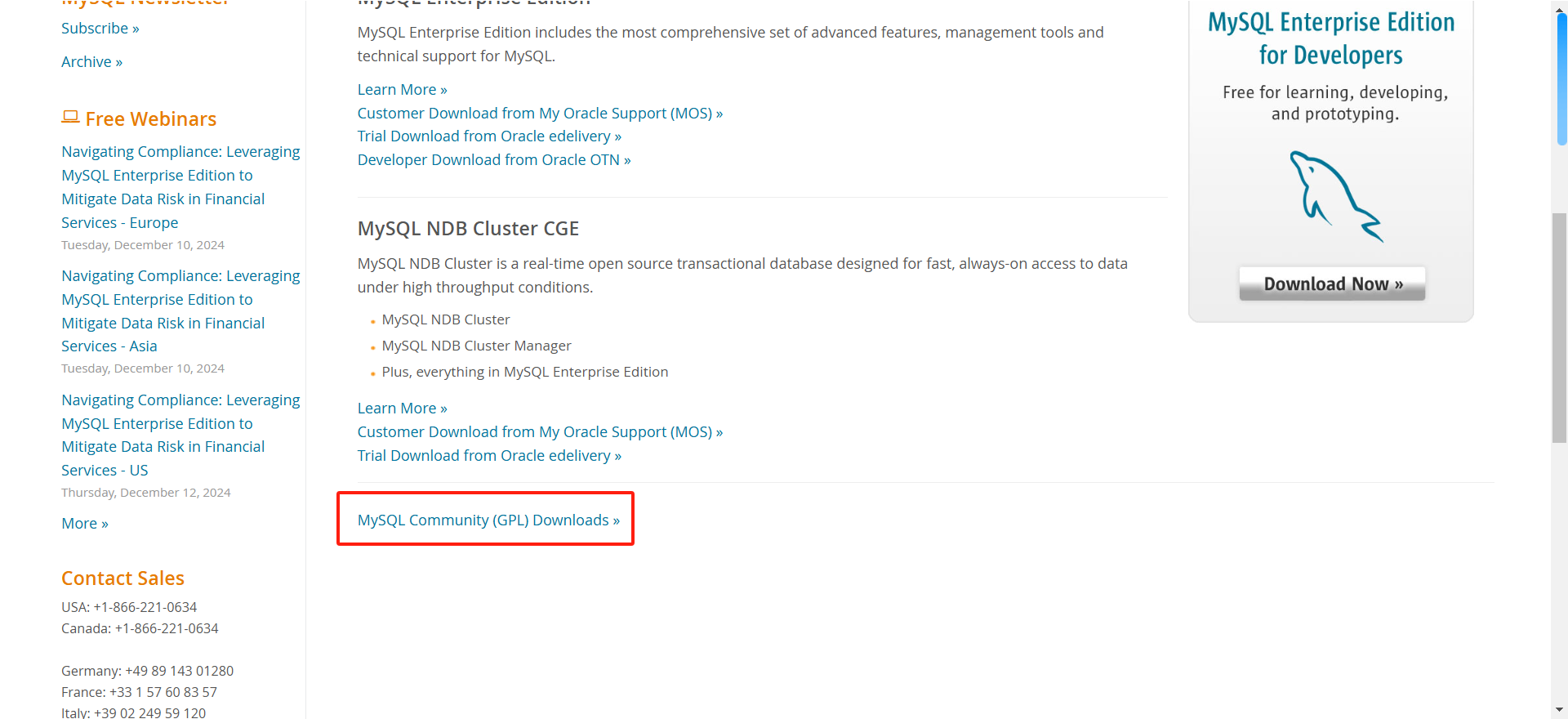Open the Financial Services Europe webinar link

180,186
